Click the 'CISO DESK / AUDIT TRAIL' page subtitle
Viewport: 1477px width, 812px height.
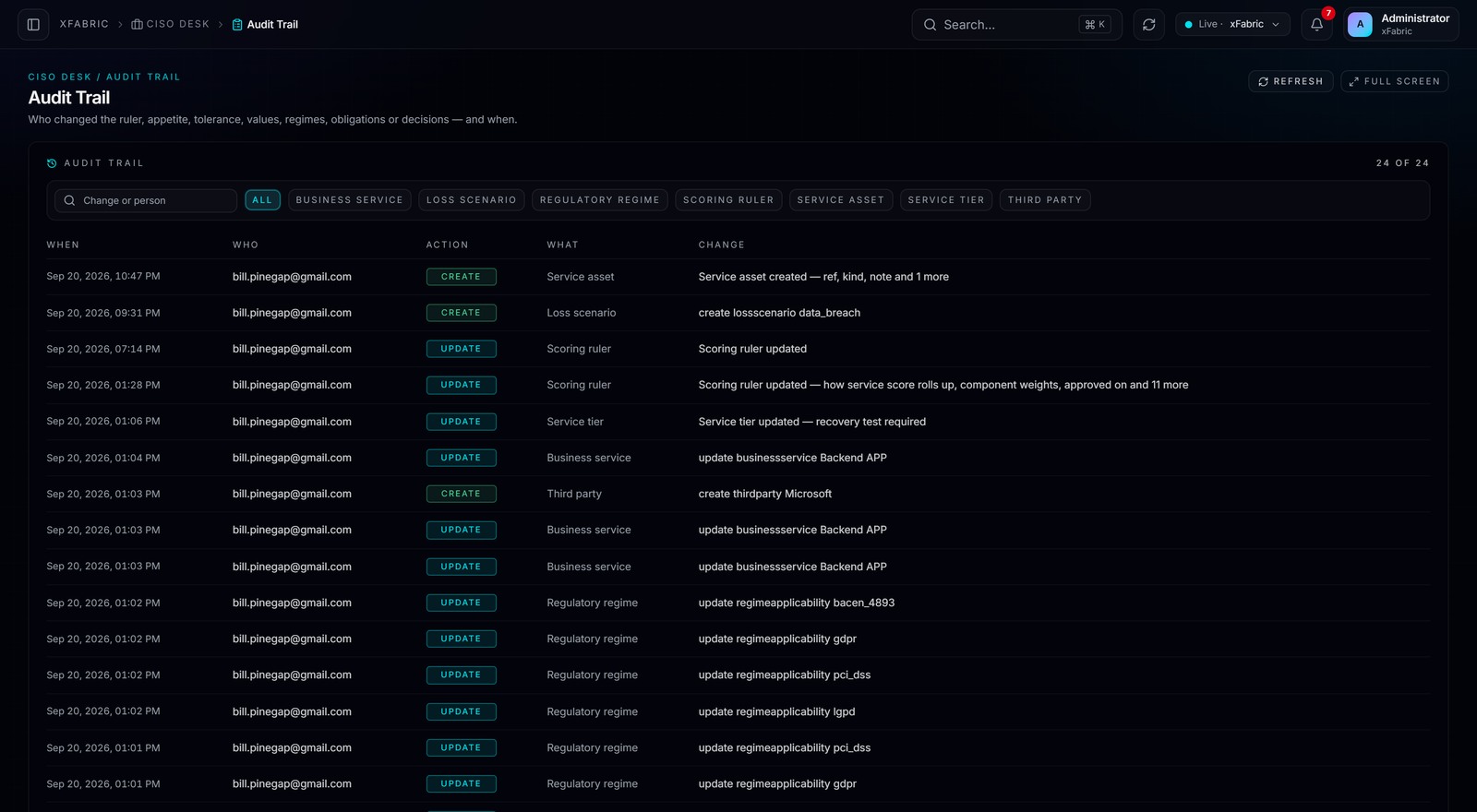point(104,78)
